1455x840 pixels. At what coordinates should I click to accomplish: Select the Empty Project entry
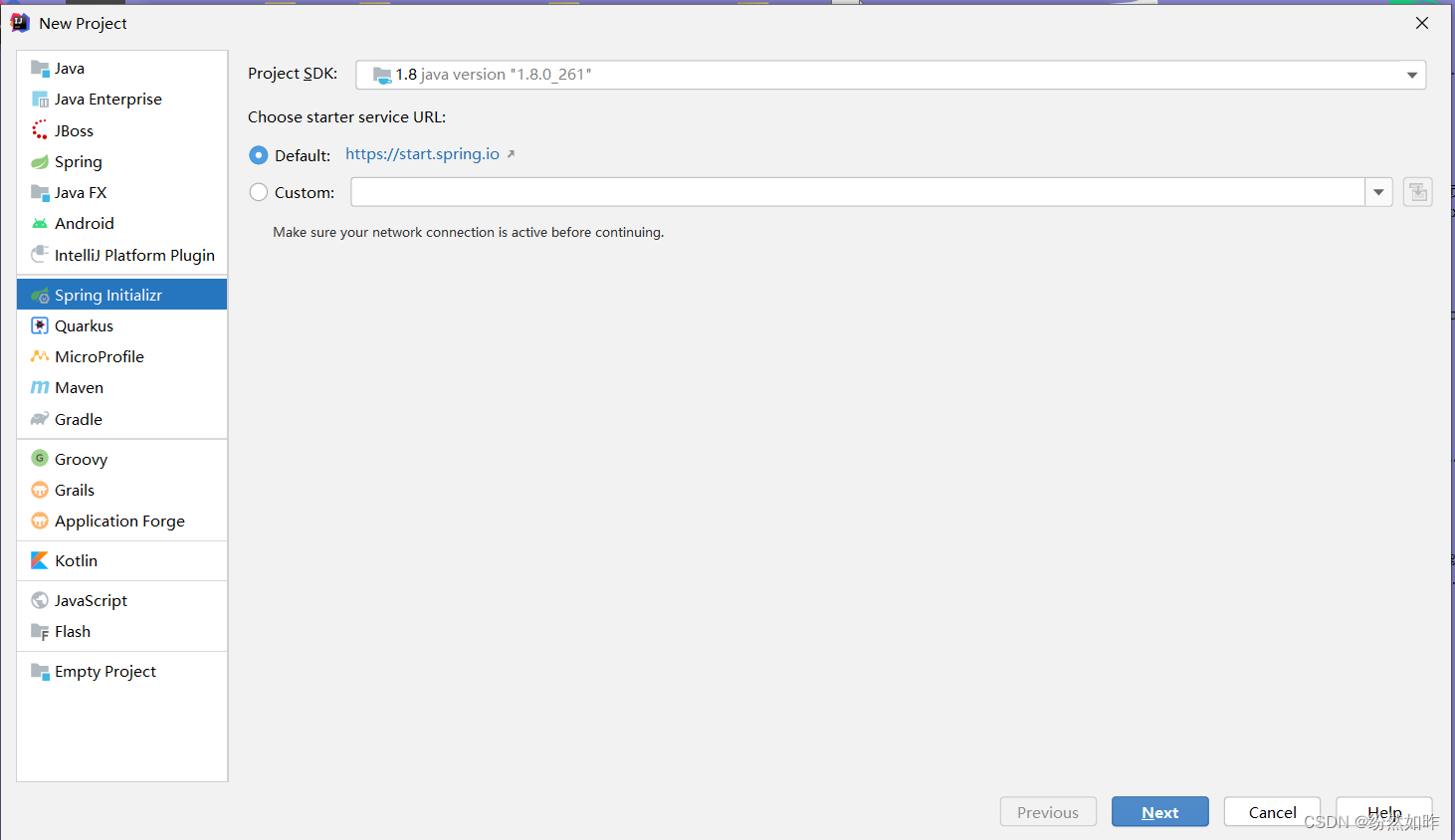click(x=104, y=671)
